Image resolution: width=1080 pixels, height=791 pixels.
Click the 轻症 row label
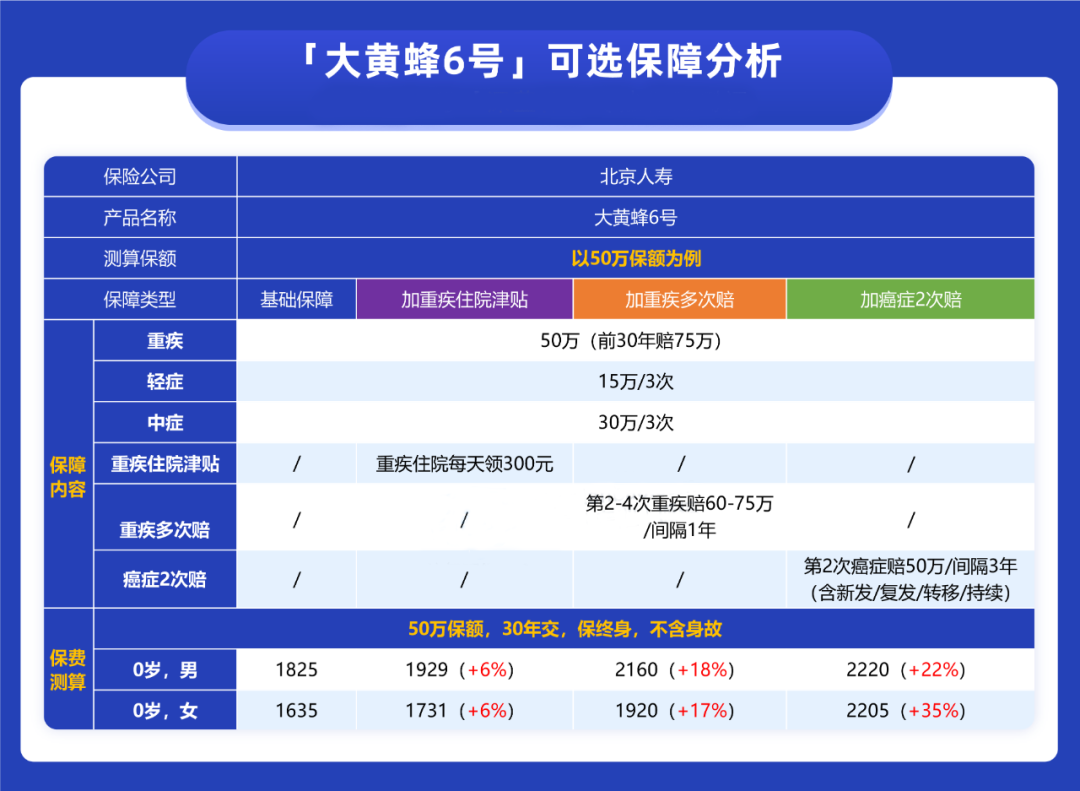pyautogui.click(x=165, y=381)
